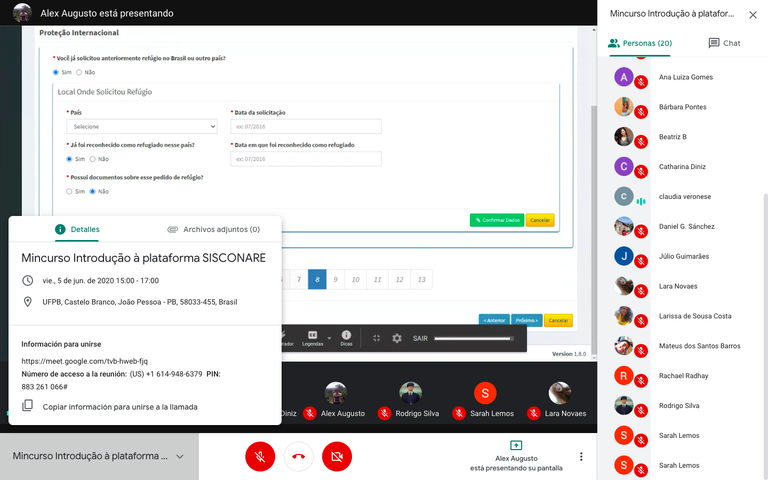Click the Anterior button
The width and height of the screenshot is (768, 480).
pyautogui.click(x=494, y=320)
